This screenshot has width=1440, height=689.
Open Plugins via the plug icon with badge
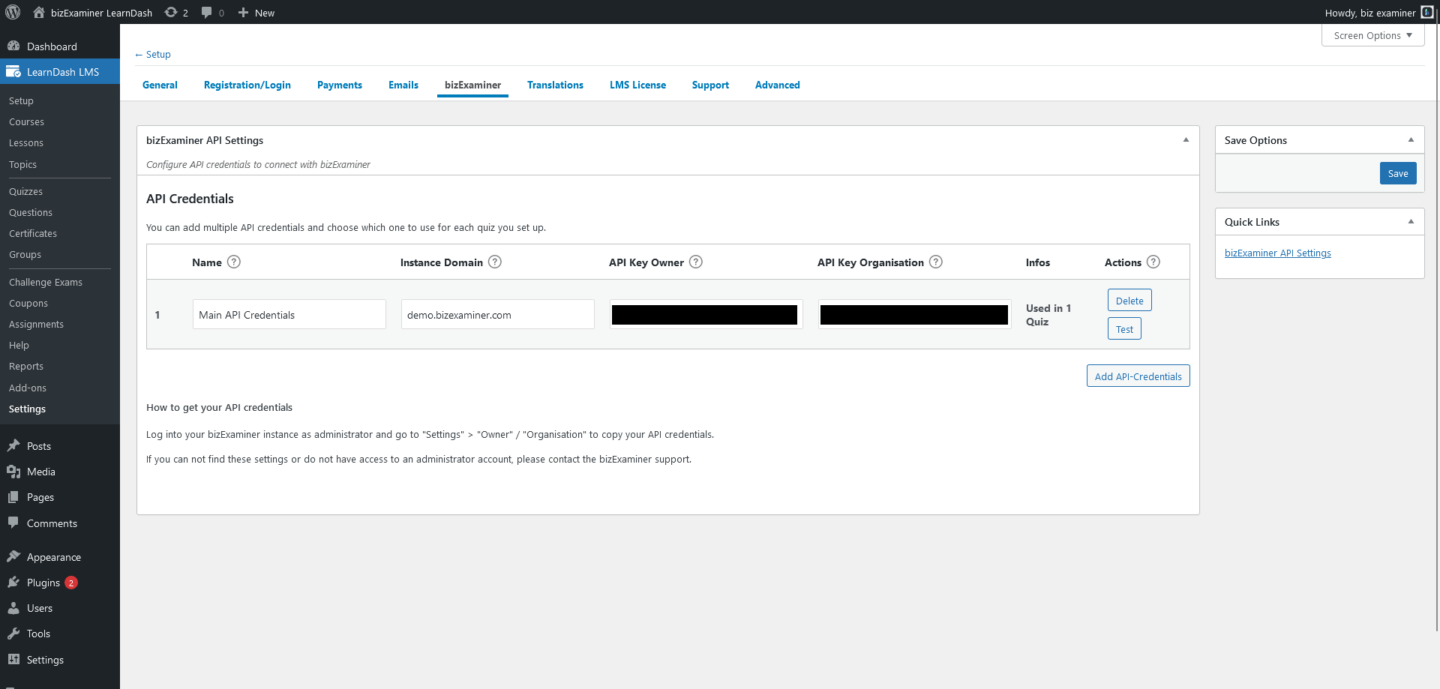click(14, 582)
